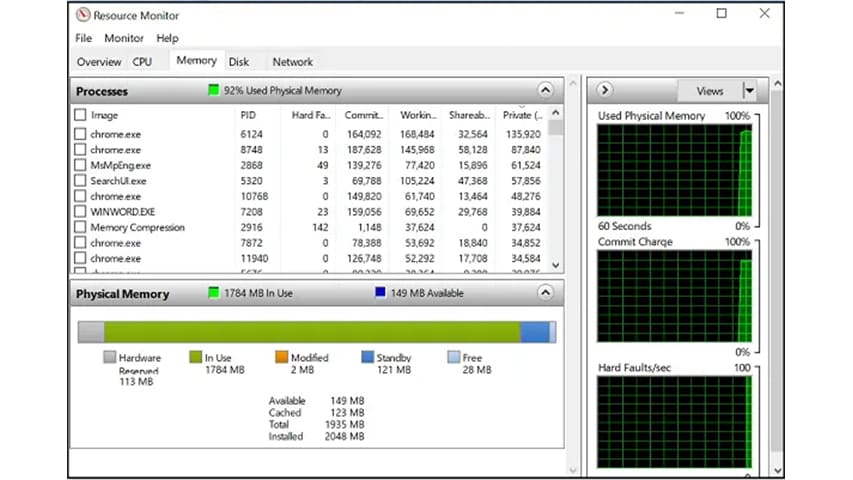Click the Modified orange legend swatch

click(281, 357)
